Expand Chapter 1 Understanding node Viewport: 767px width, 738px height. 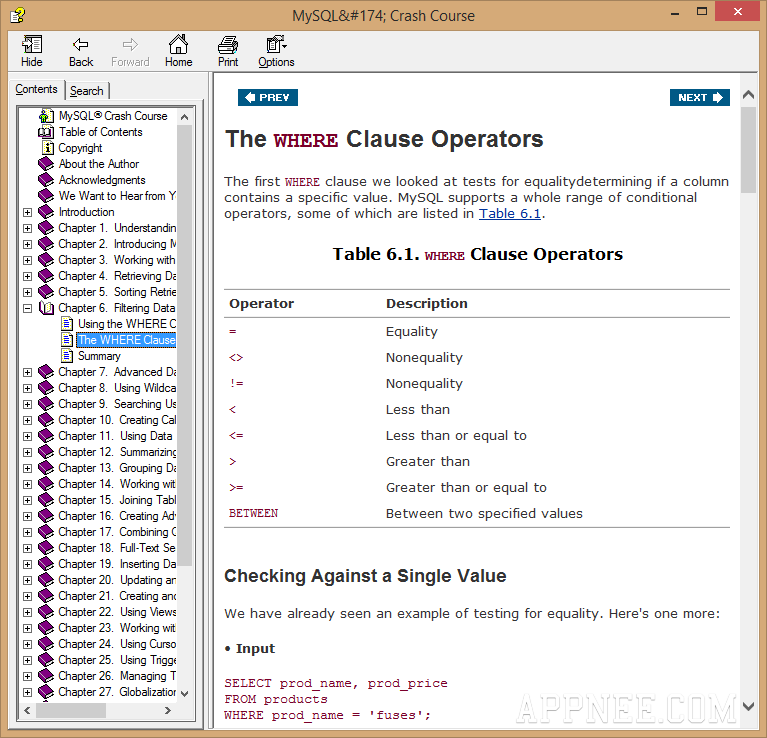27,228
